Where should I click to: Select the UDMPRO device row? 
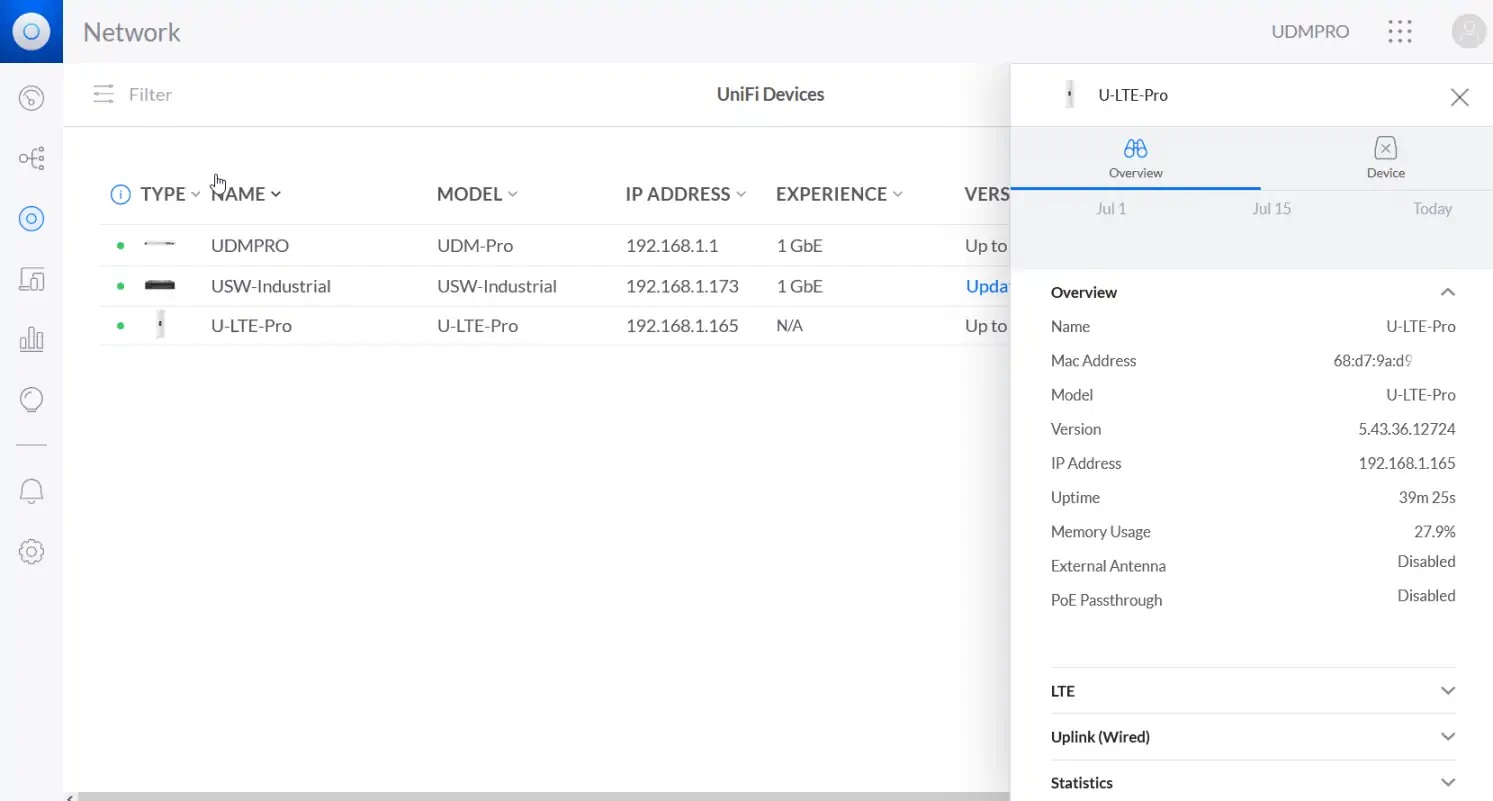click(250, 245)
